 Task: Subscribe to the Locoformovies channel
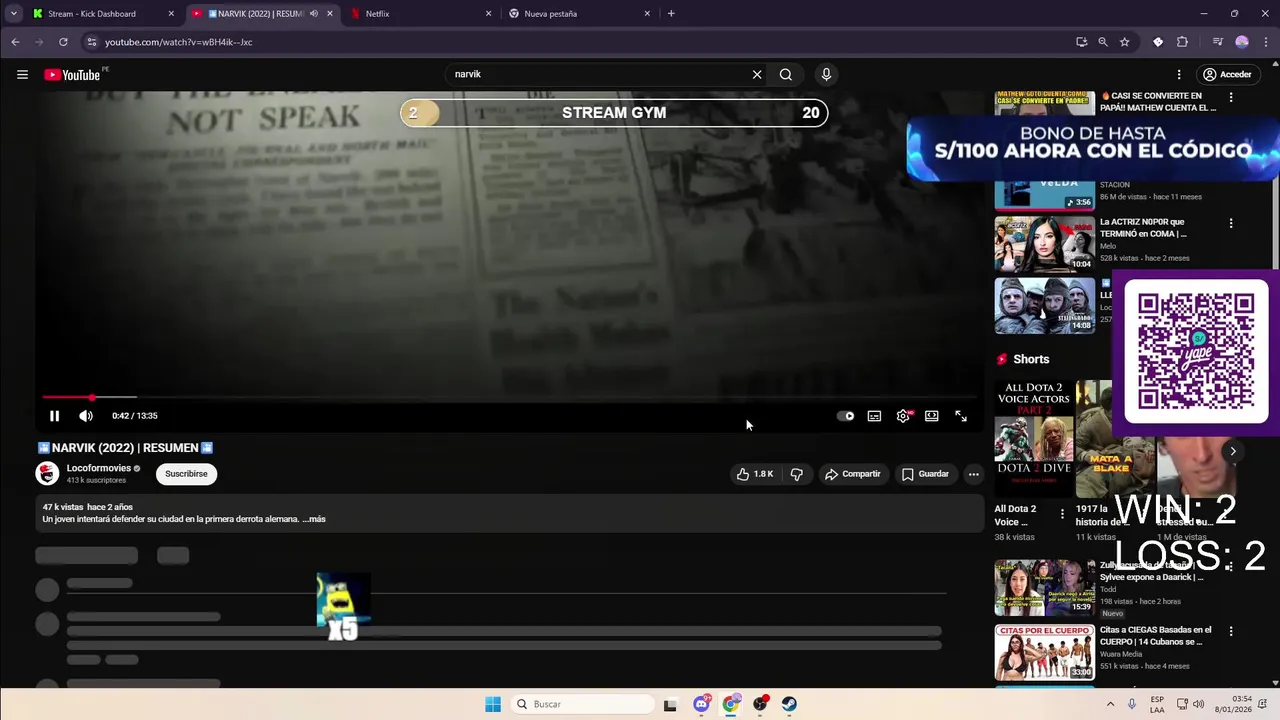click(x=186, y=474)
